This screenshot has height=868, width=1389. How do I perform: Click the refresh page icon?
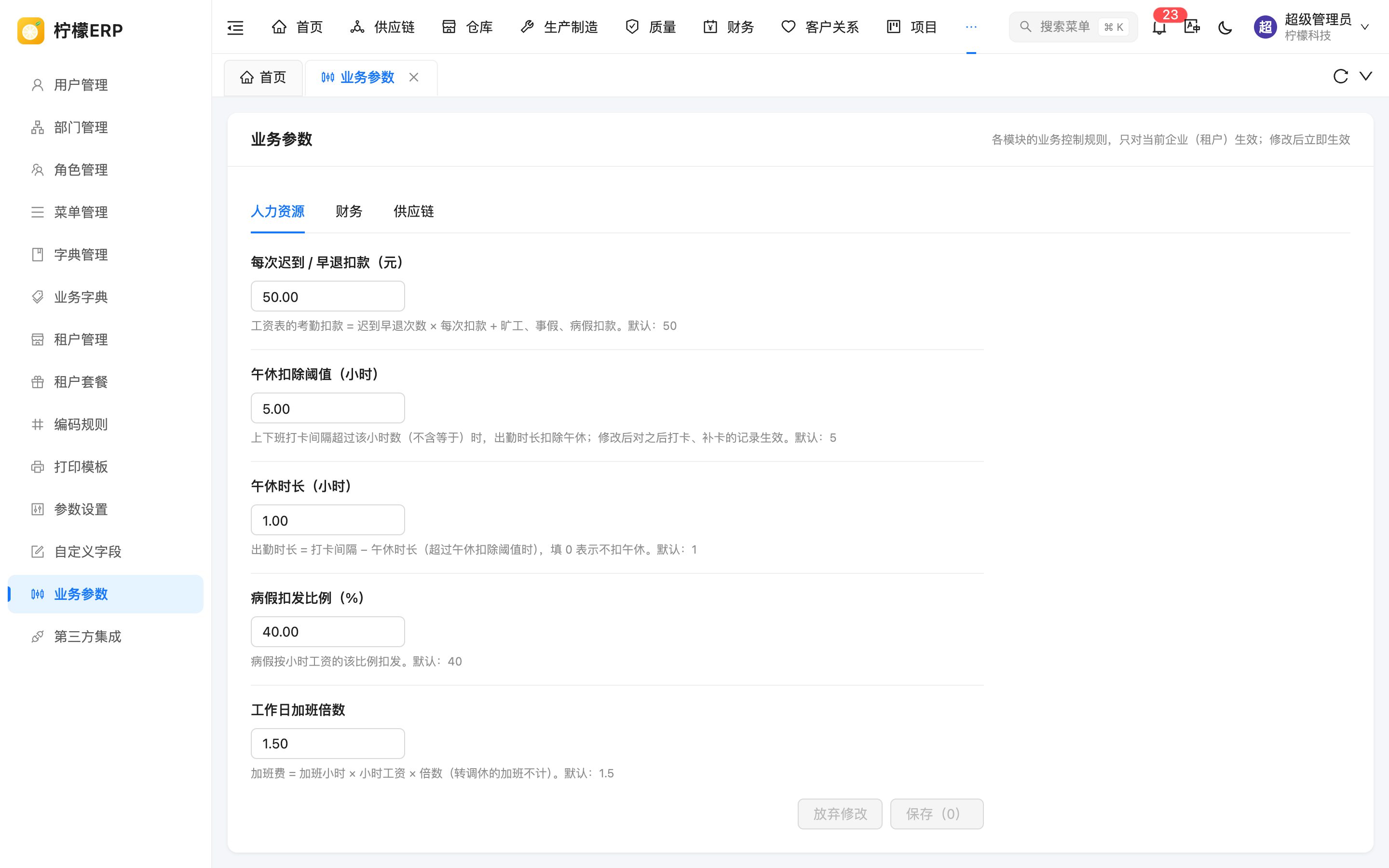click(1340, 76)
